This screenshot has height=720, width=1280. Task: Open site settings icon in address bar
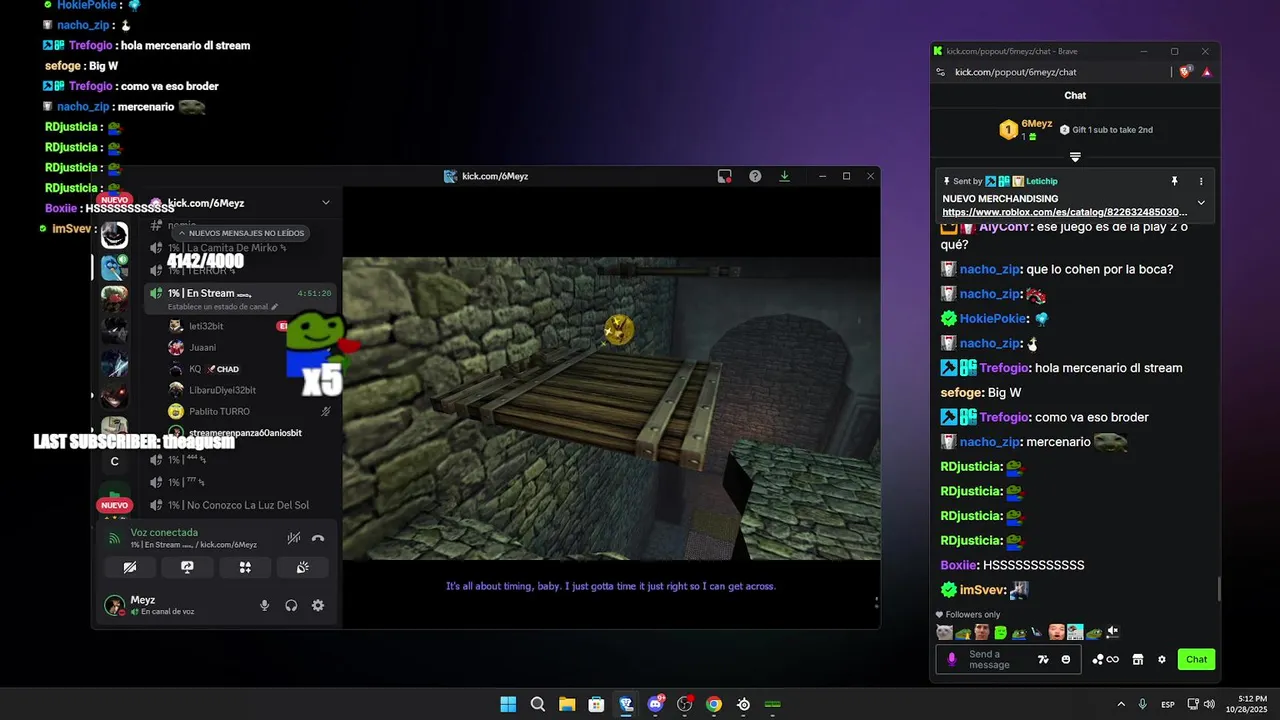(941, 72)
